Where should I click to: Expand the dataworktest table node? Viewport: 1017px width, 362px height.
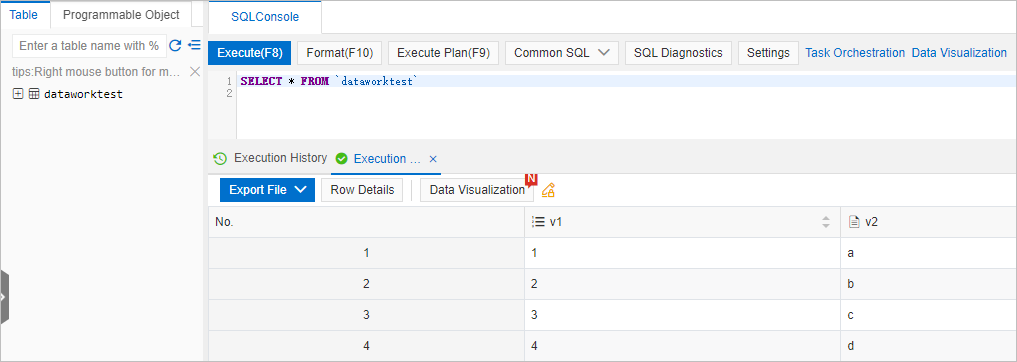18,94
